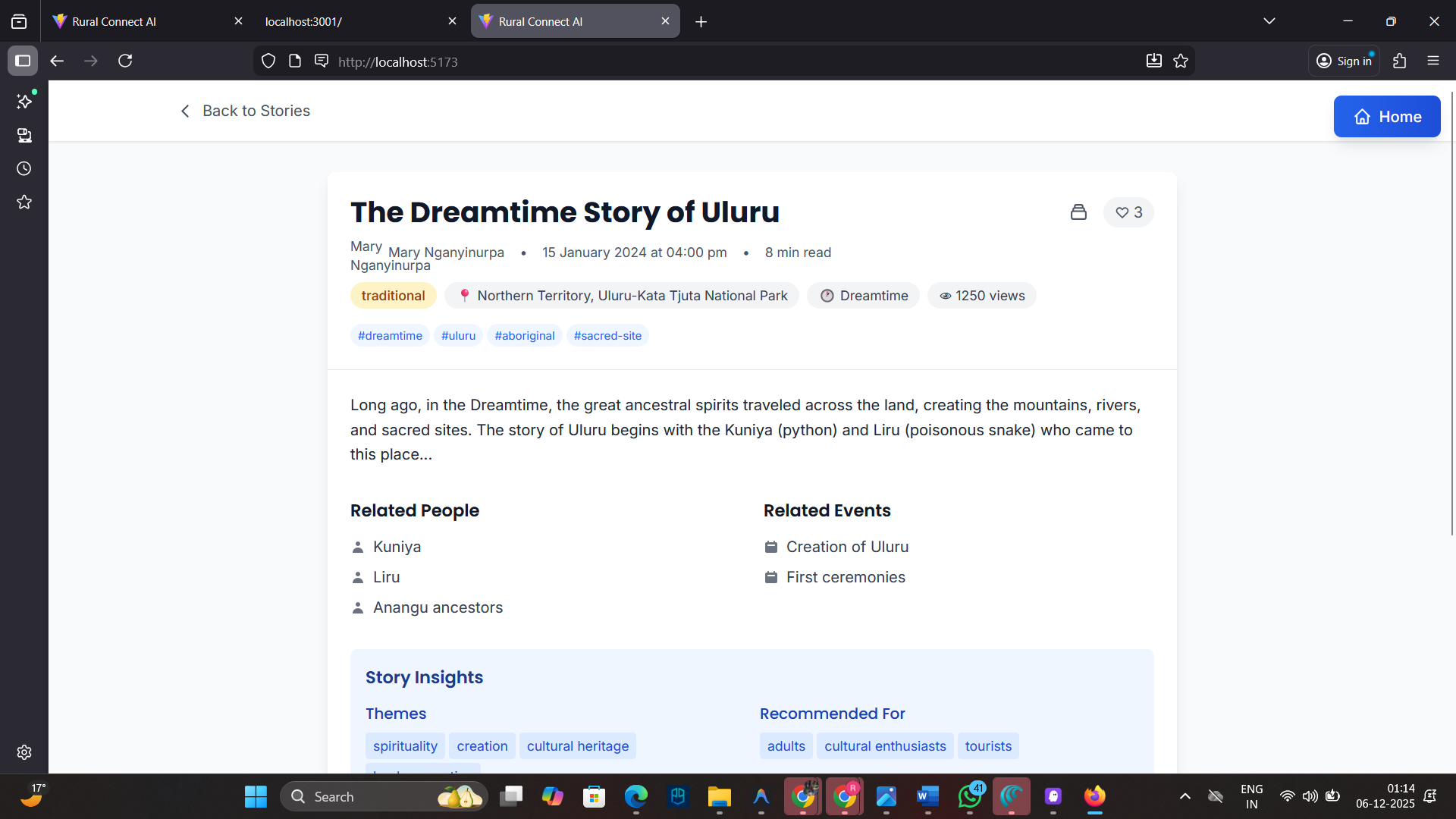Open the history clock sidebar icon
Image resolution: width=1456 pixels, height=819 pixels.
24,168
